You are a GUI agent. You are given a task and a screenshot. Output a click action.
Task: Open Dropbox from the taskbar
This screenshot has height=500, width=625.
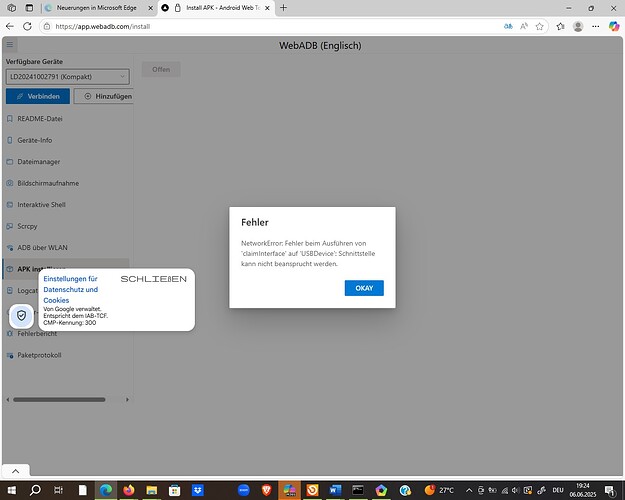coord(197,490)
